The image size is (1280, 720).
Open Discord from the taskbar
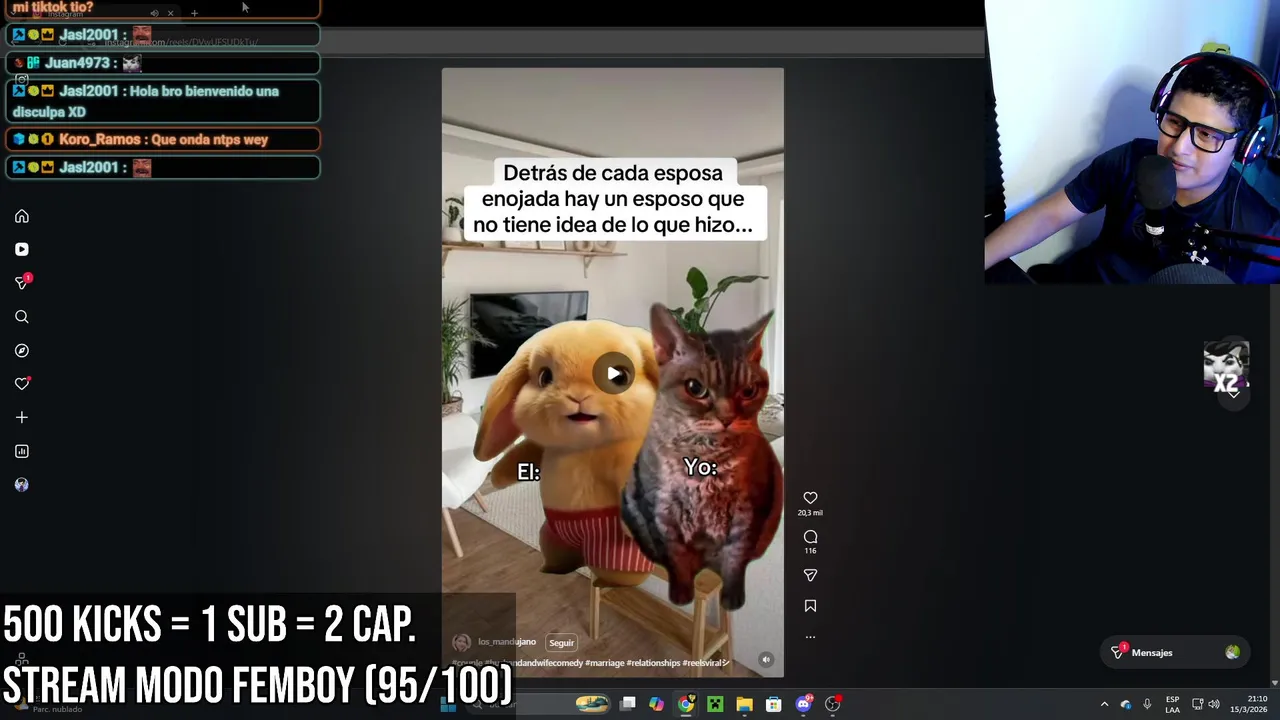[803, 704]
